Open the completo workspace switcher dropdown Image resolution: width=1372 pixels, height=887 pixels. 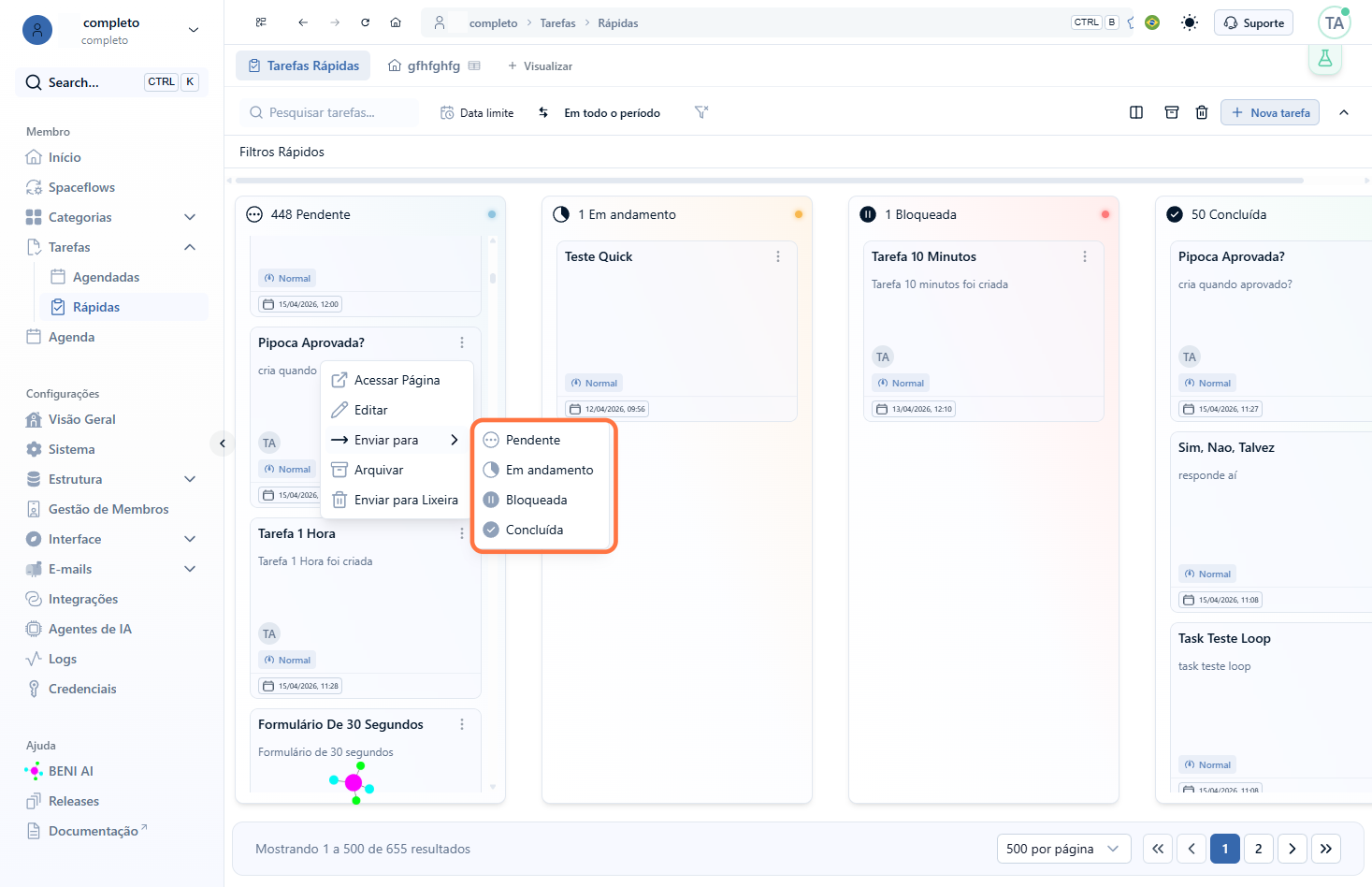point(194,30)
